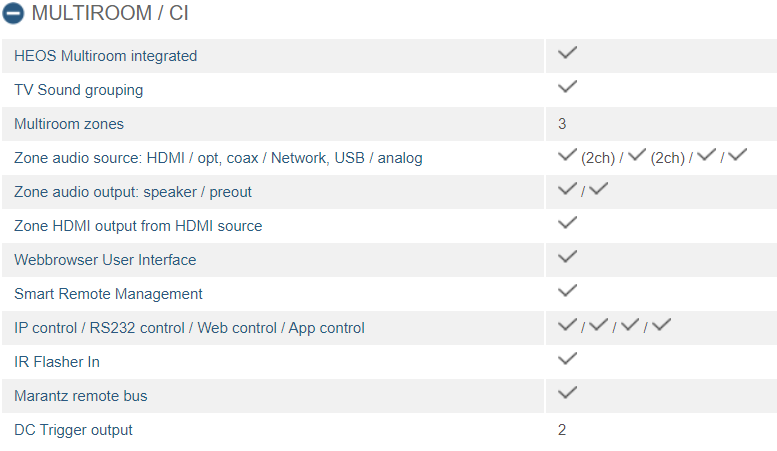The width and height of the screenshot is (777, 451).
Task: Click the Zone HDMI output checkmark
Action: (x=567, y=223)
